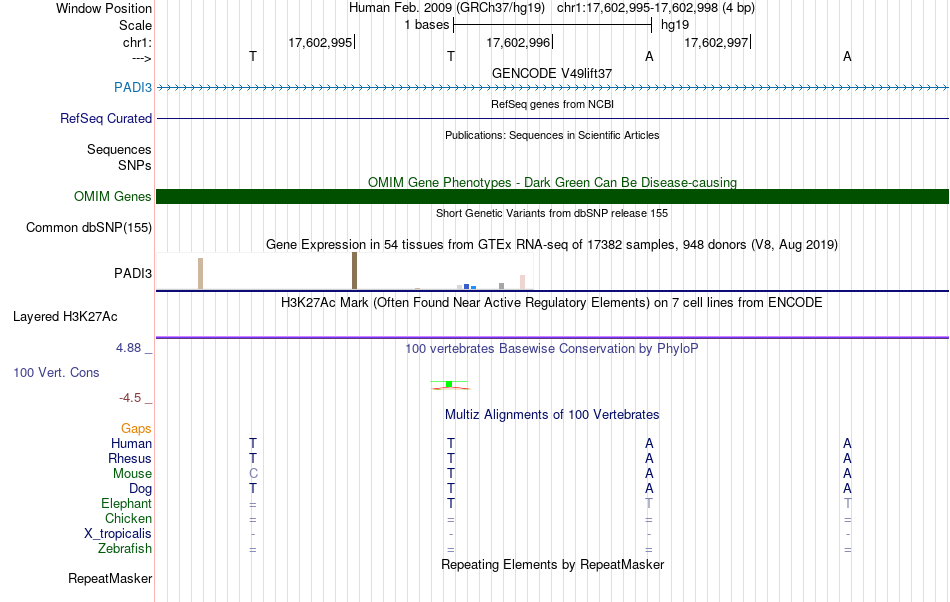Click the 17,602,997 coordinate label
This screenshot has width=950, height=602.
[x=716, y=42]
